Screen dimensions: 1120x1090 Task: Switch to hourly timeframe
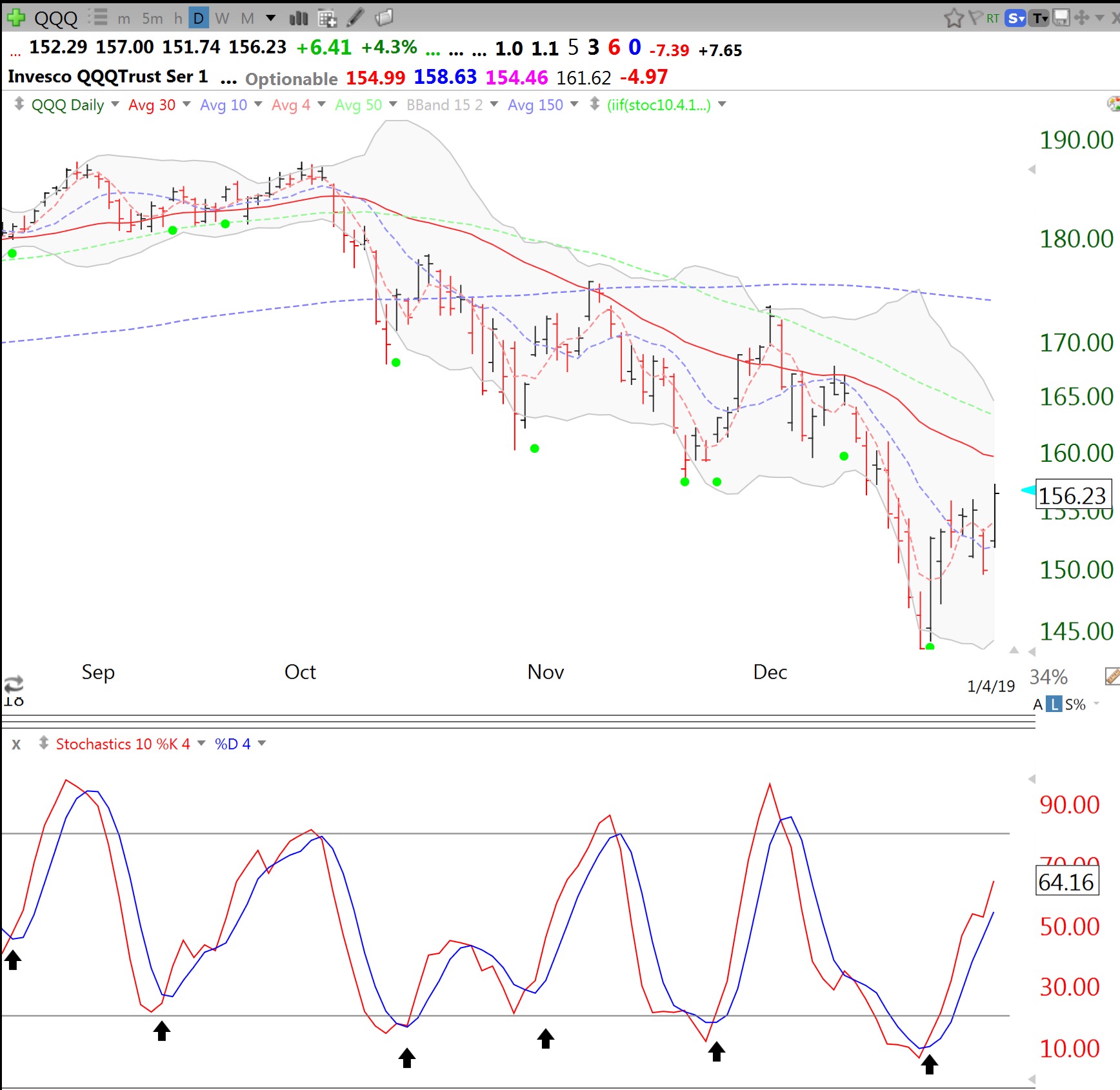(x=178, y=19)
